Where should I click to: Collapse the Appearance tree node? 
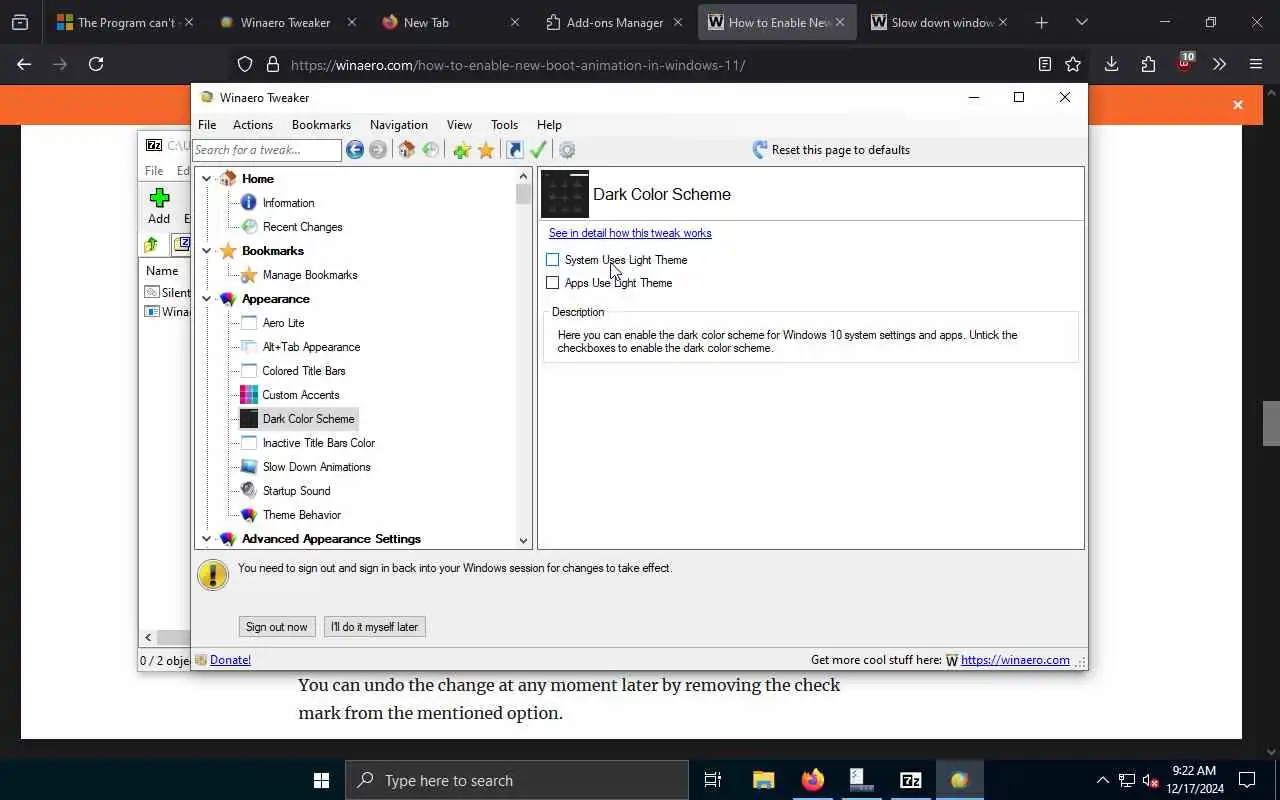tap(207, 299)
